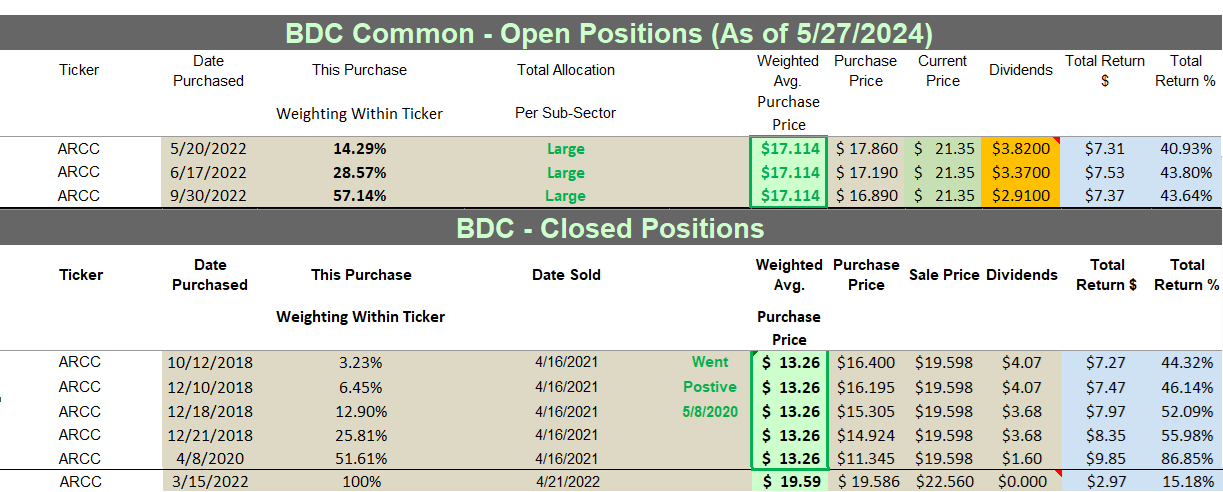Click the 14.29% weighting cell

pyautogui.click(x=360, y=149)
